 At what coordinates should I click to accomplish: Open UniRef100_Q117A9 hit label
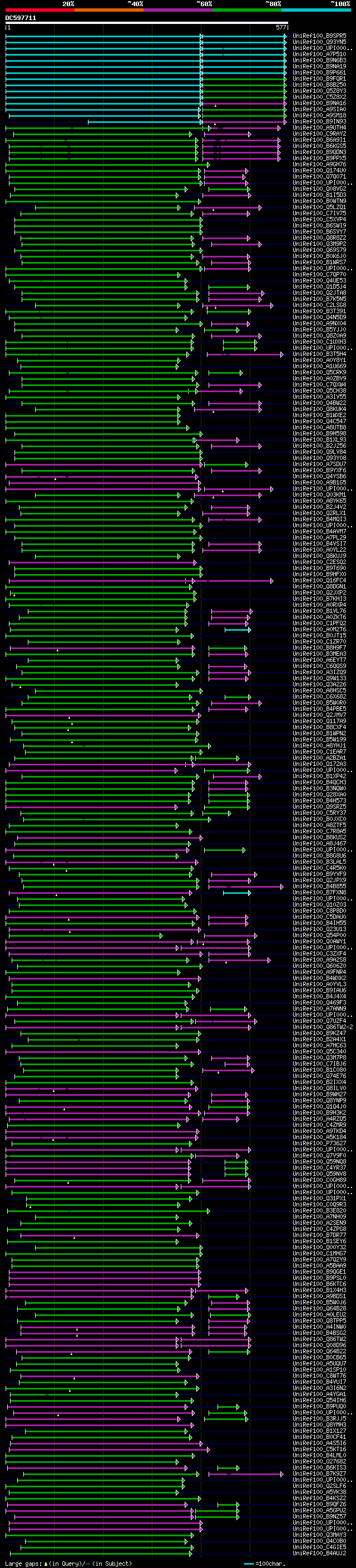pyautogui.click(x=319, y=721)
